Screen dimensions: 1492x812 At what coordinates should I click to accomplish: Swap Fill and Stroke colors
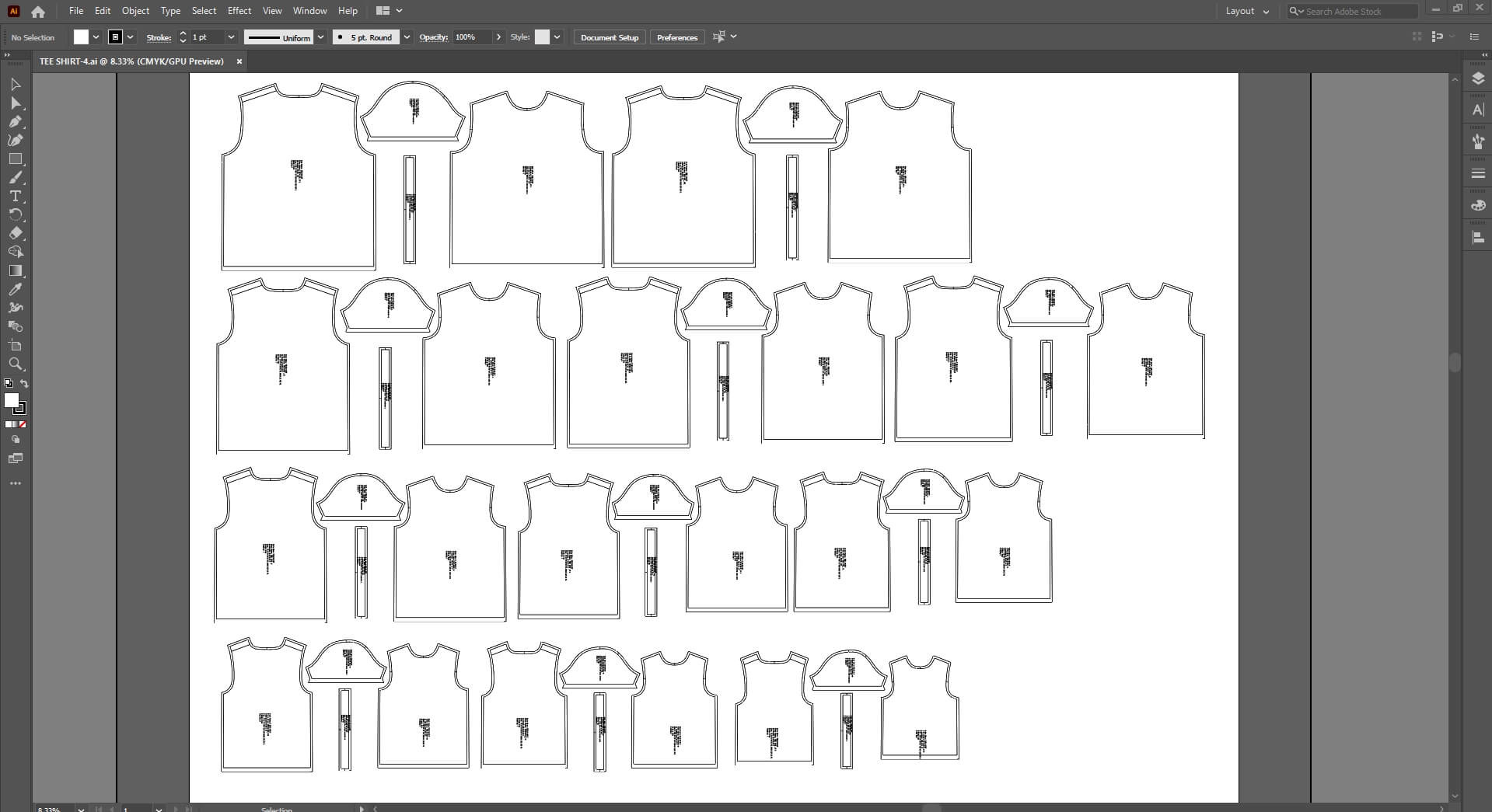pyautogui.click(x=24, y=384)
